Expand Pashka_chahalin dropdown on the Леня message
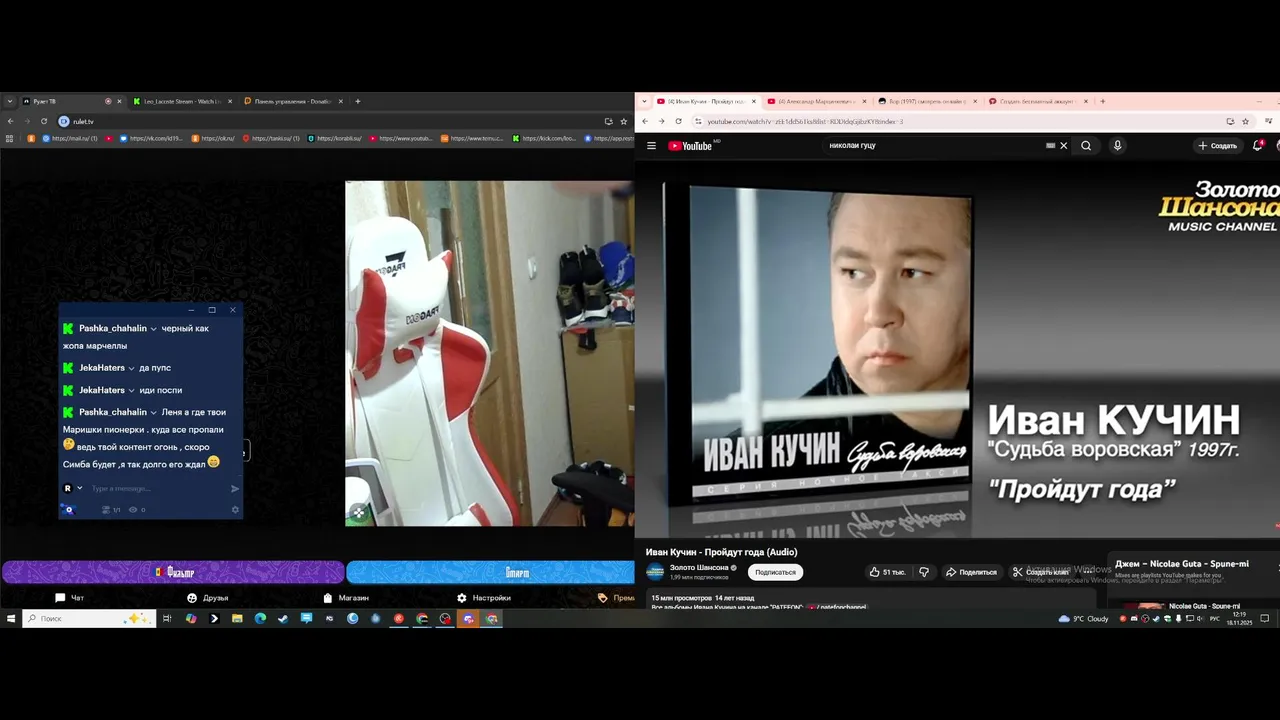The height and width of the screenshot is (720, 1280). [153, 412]
